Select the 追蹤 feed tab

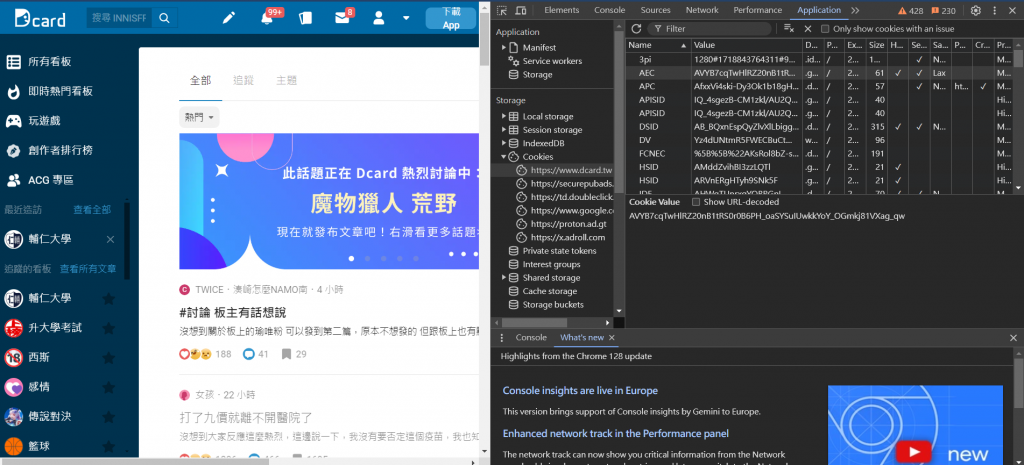[244, 80]
